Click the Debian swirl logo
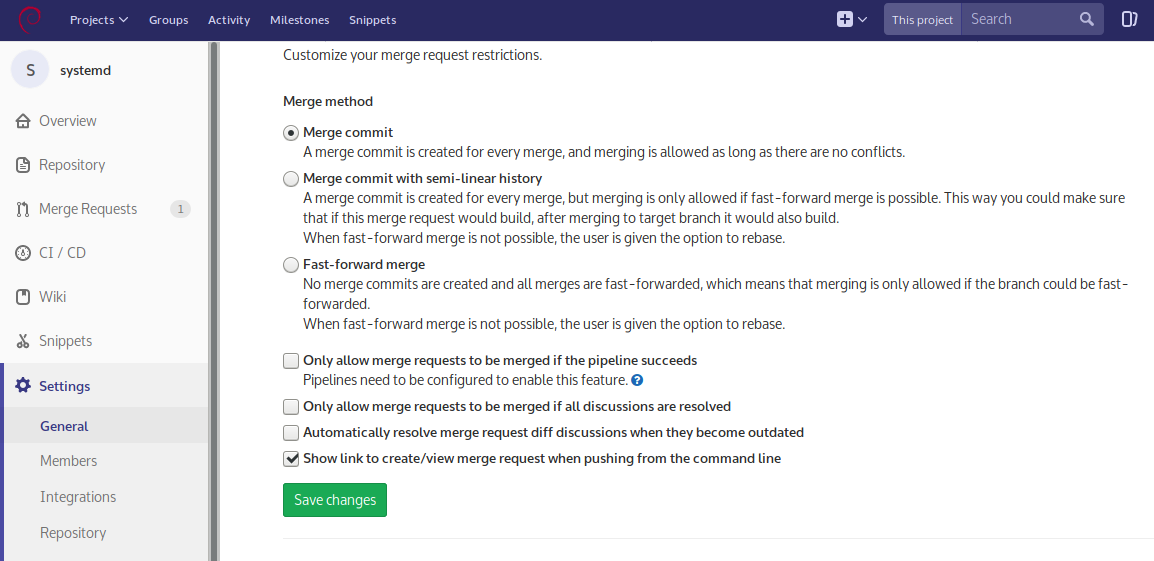Viewport: 1154px width, 561px height. tap(29, 19)
